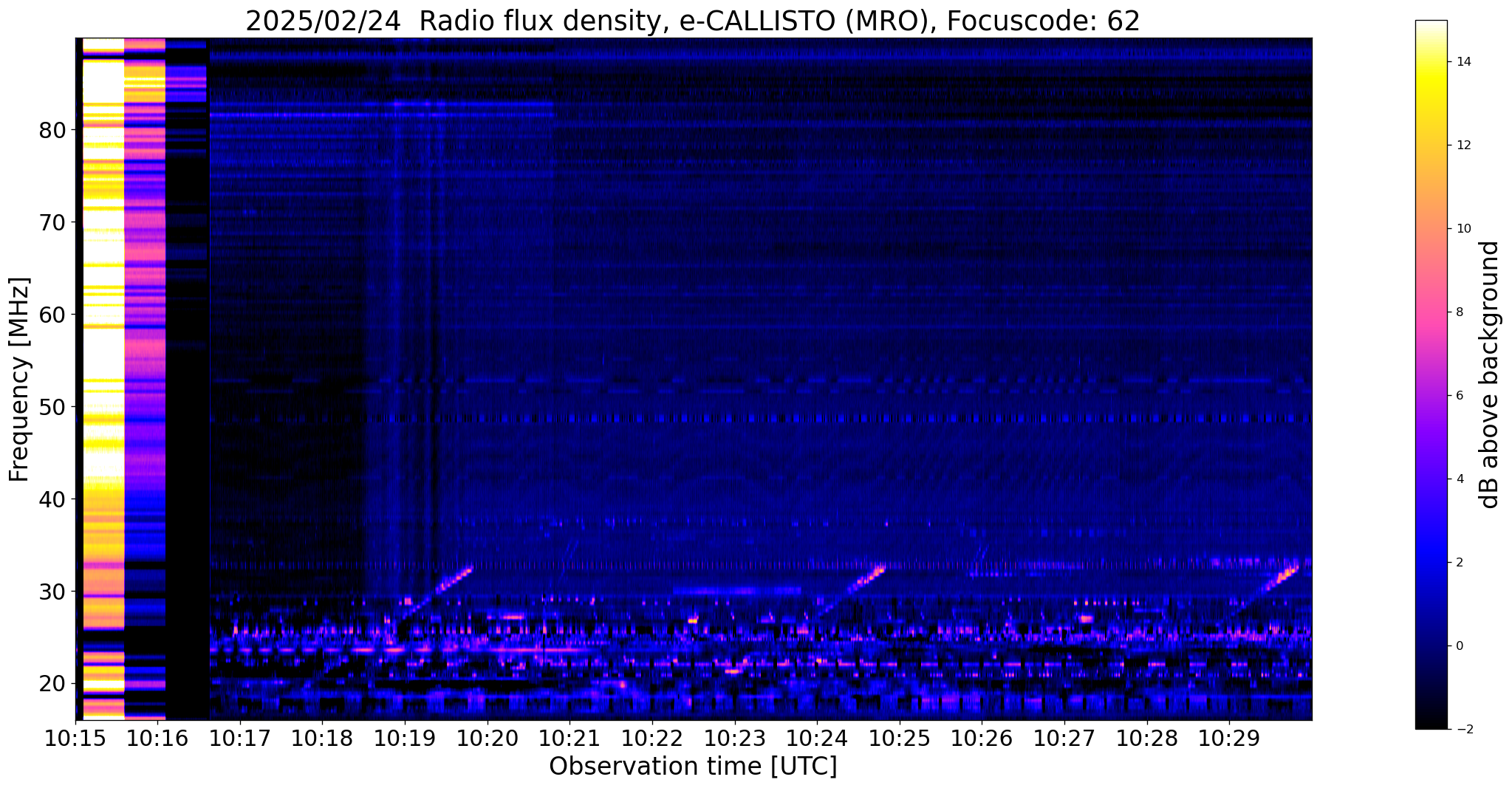This screenshot has height=788, width=1512.
Task: Click x-axis tick label 10:27
Action: coord(1064,738)
